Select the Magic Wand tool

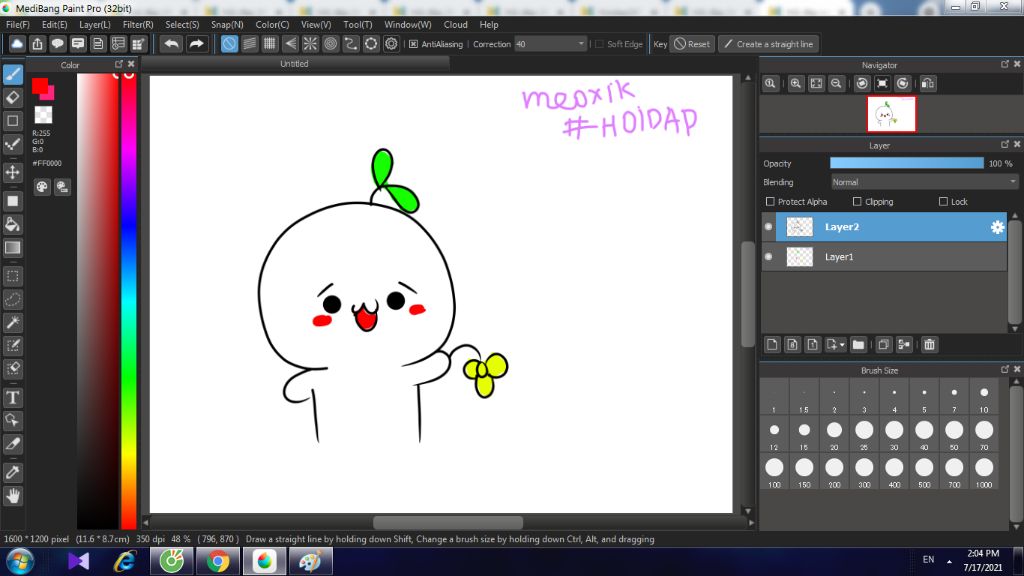(12, 323)
